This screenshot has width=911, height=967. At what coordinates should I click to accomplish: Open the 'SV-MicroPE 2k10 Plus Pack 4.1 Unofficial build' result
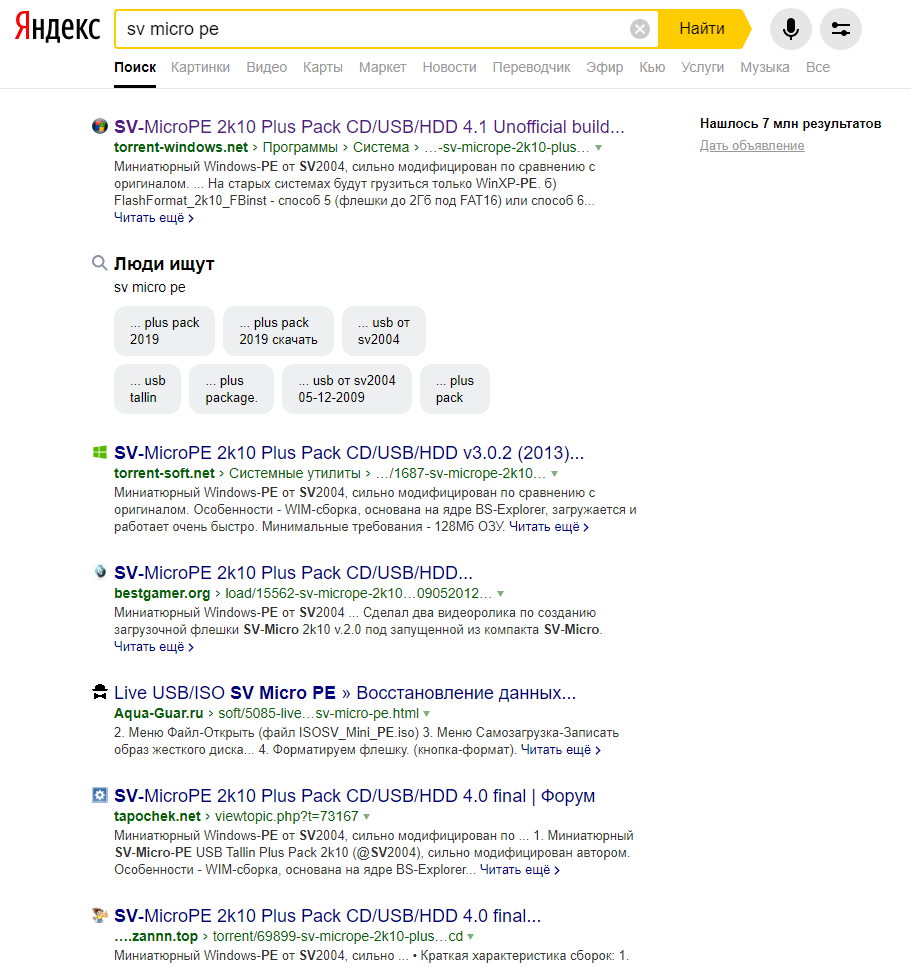click(x=369, y=126)
